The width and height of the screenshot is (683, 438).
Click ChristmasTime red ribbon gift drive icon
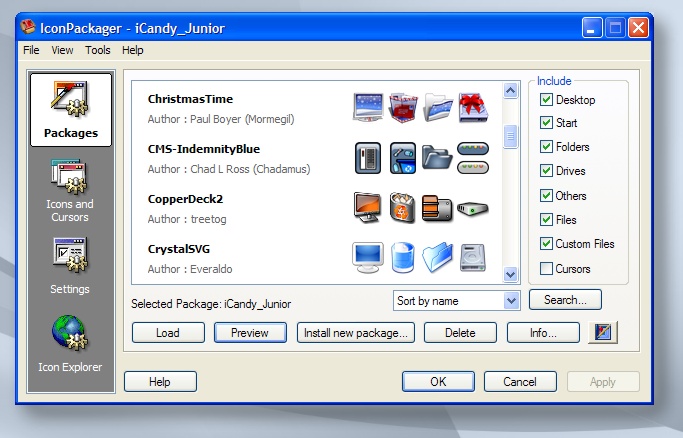point(473,108)
